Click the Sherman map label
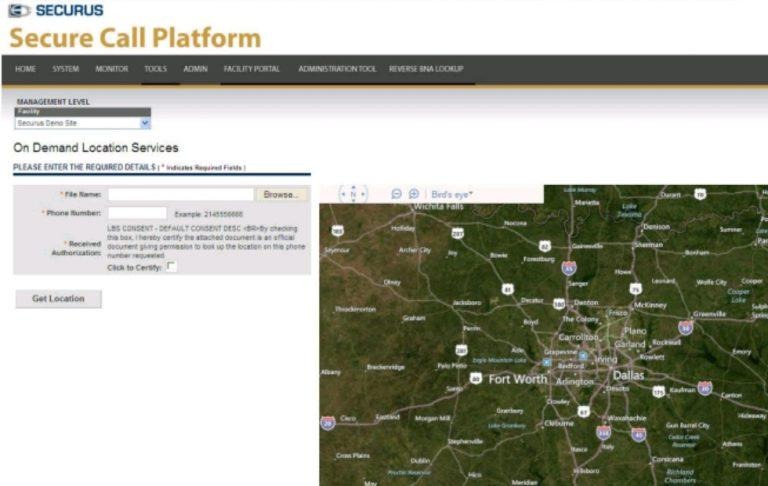The image size is (768, 486). (x=648, y=244)
